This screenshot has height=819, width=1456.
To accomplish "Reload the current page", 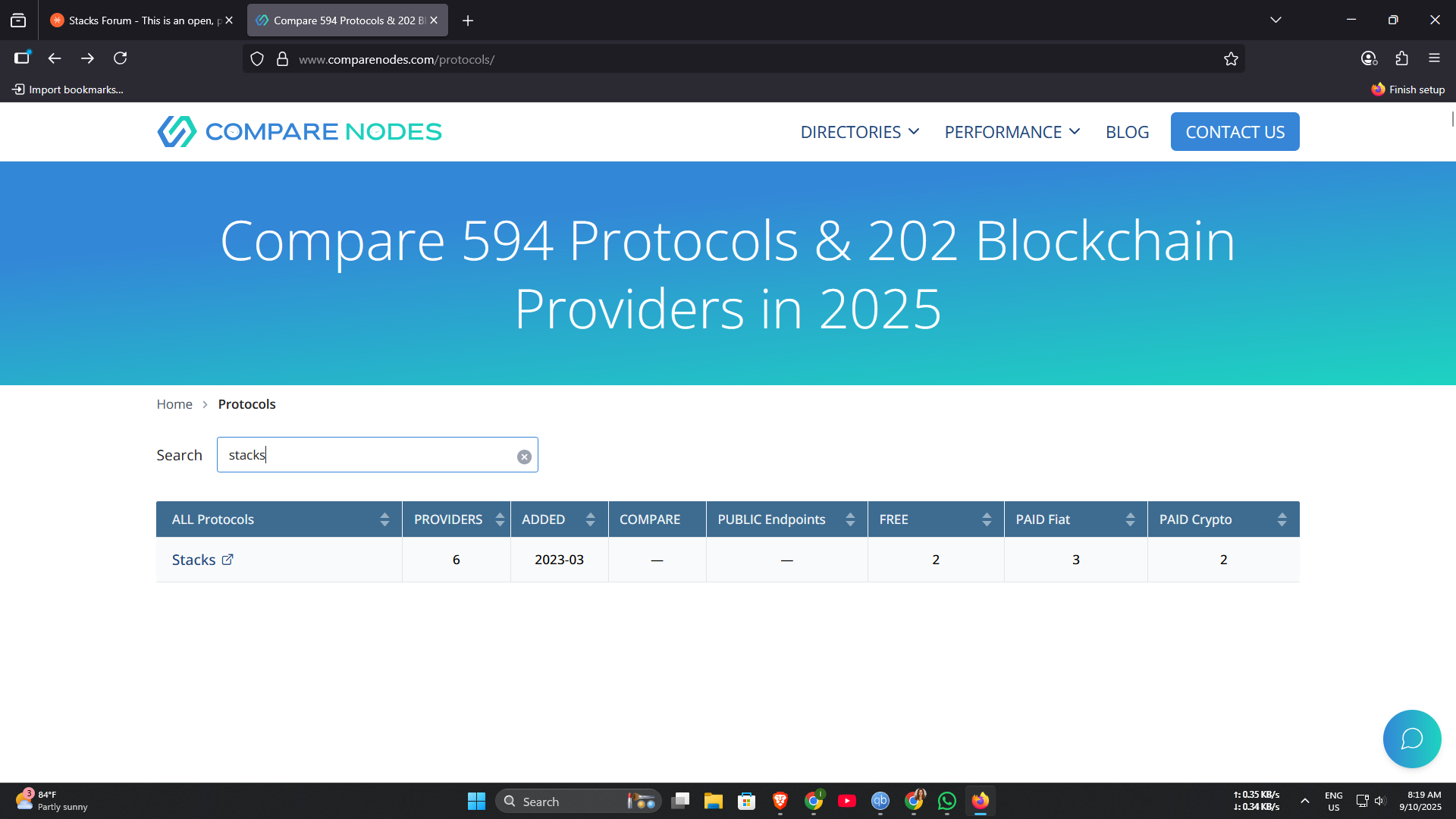I will [120, 58].
